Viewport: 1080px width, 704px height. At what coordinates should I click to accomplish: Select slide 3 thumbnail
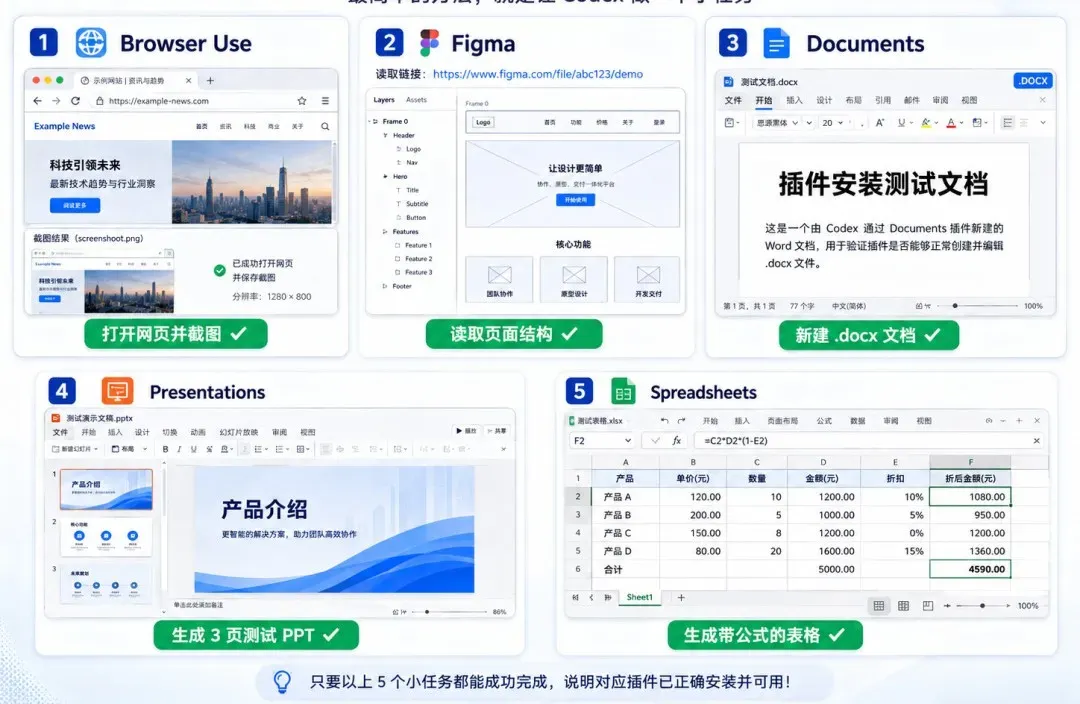[x=106, y=584]
